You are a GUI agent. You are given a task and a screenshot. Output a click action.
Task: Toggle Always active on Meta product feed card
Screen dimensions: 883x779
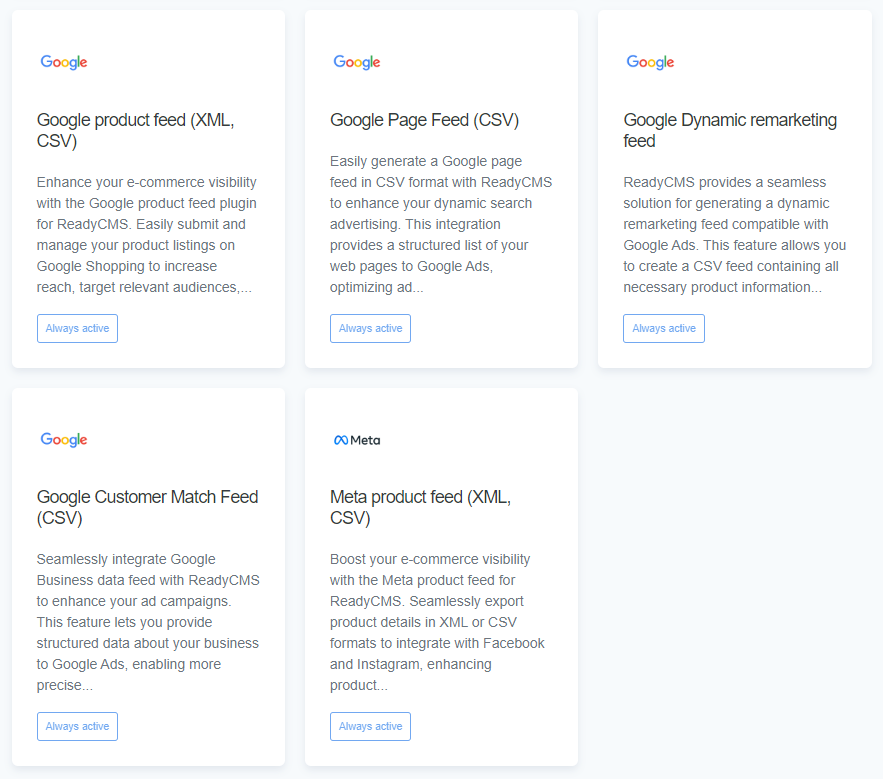370,725
